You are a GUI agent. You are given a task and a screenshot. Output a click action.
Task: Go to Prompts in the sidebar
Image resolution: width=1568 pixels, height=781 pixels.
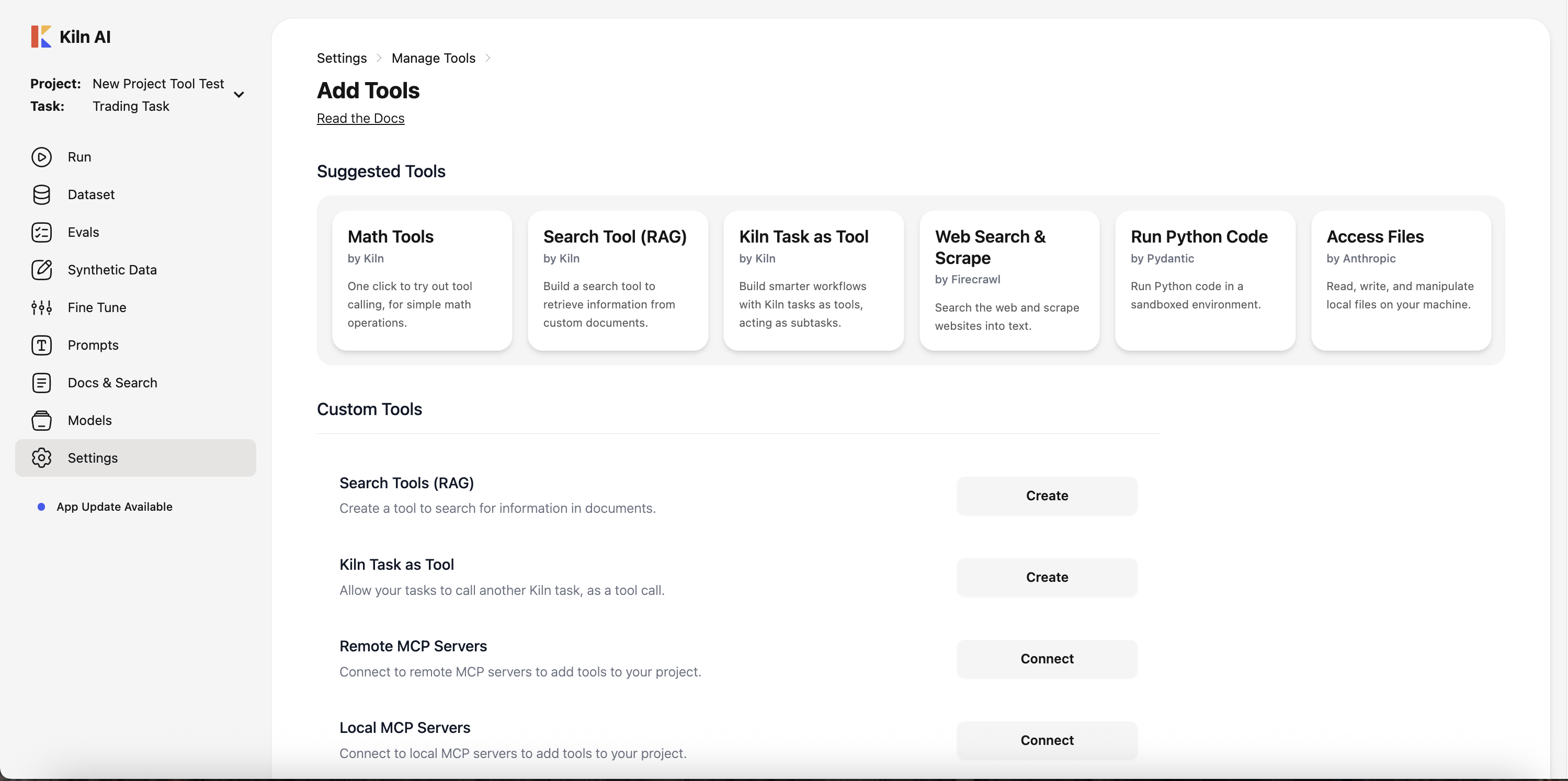click(136, 346)
